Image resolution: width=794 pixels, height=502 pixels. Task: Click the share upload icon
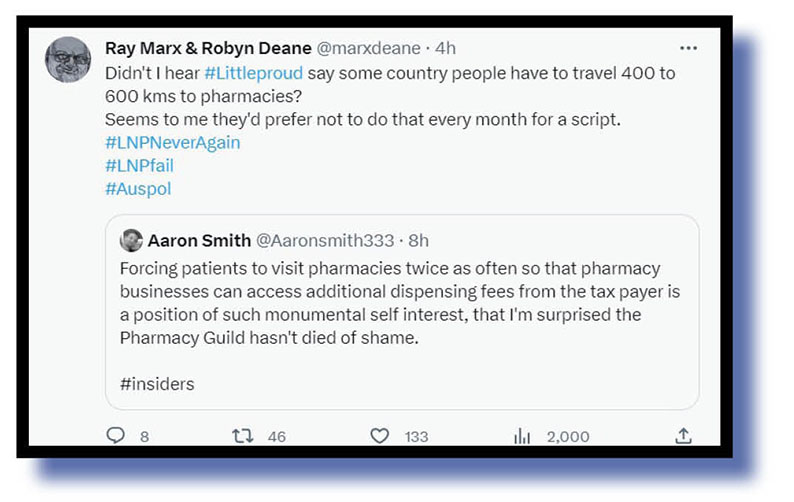tap(684, 435)
